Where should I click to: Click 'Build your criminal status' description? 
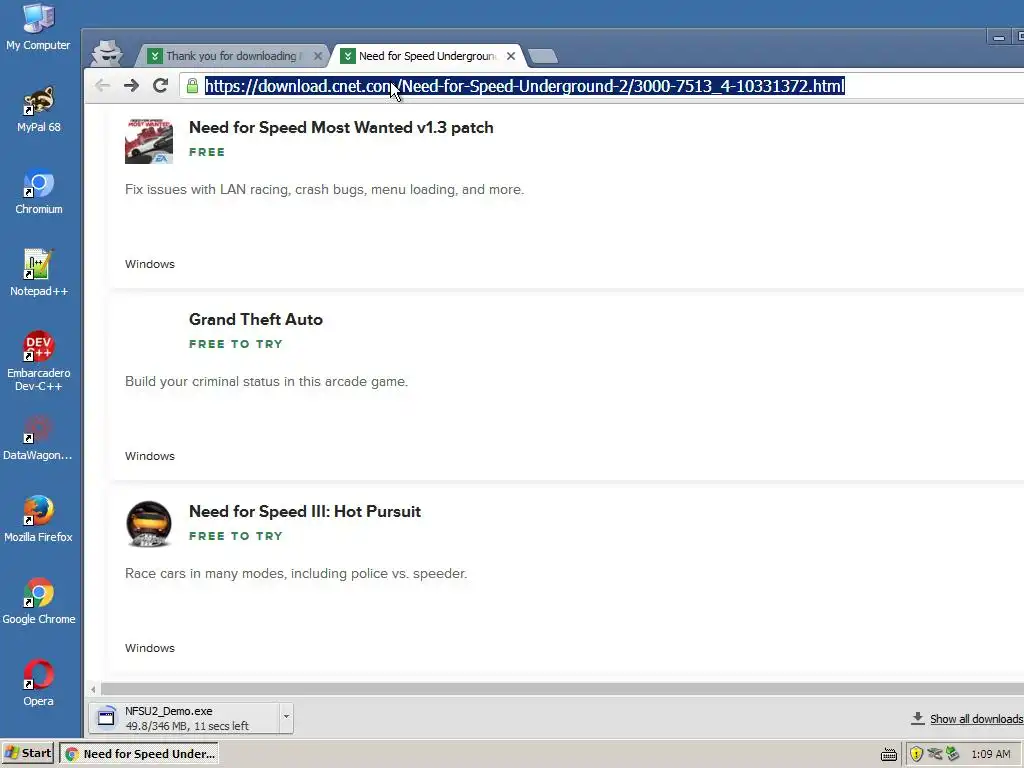tap(266, 381)
